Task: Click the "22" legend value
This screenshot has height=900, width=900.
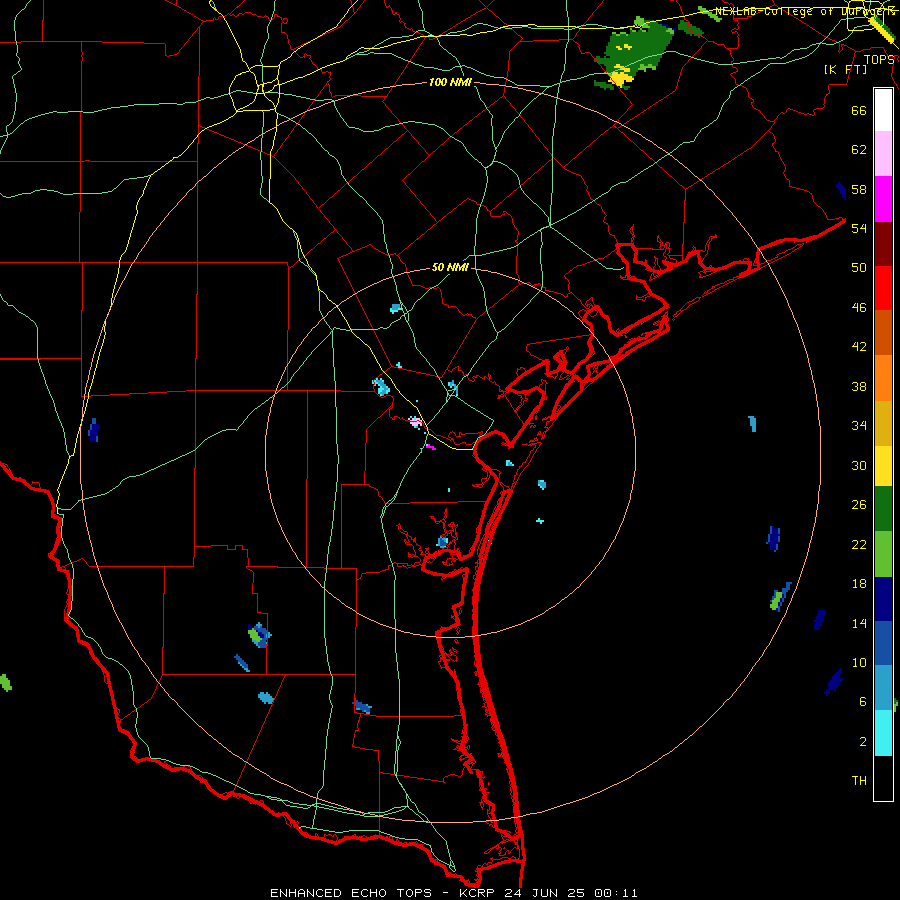Action: coord(859,545)
